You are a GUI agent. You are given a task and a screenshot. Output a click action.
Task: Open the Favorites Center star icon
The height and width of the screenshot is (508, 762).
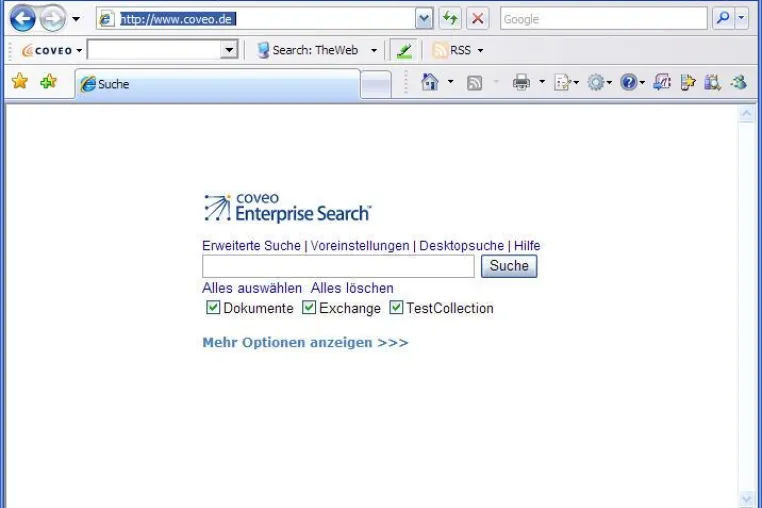click(20, 81)
